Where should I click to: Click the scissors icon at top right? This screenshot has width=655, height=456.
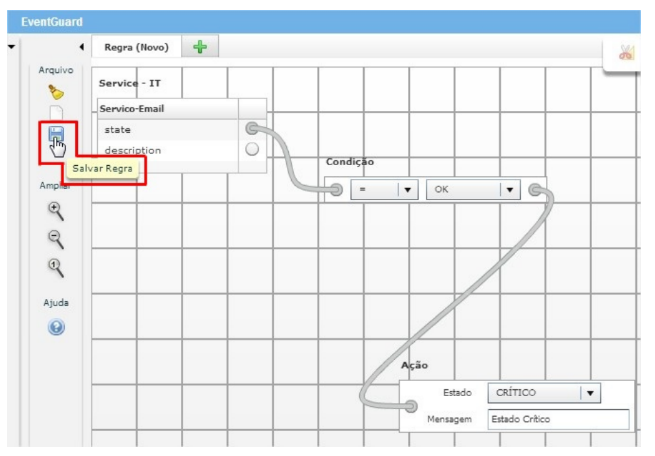pos(626,53)
